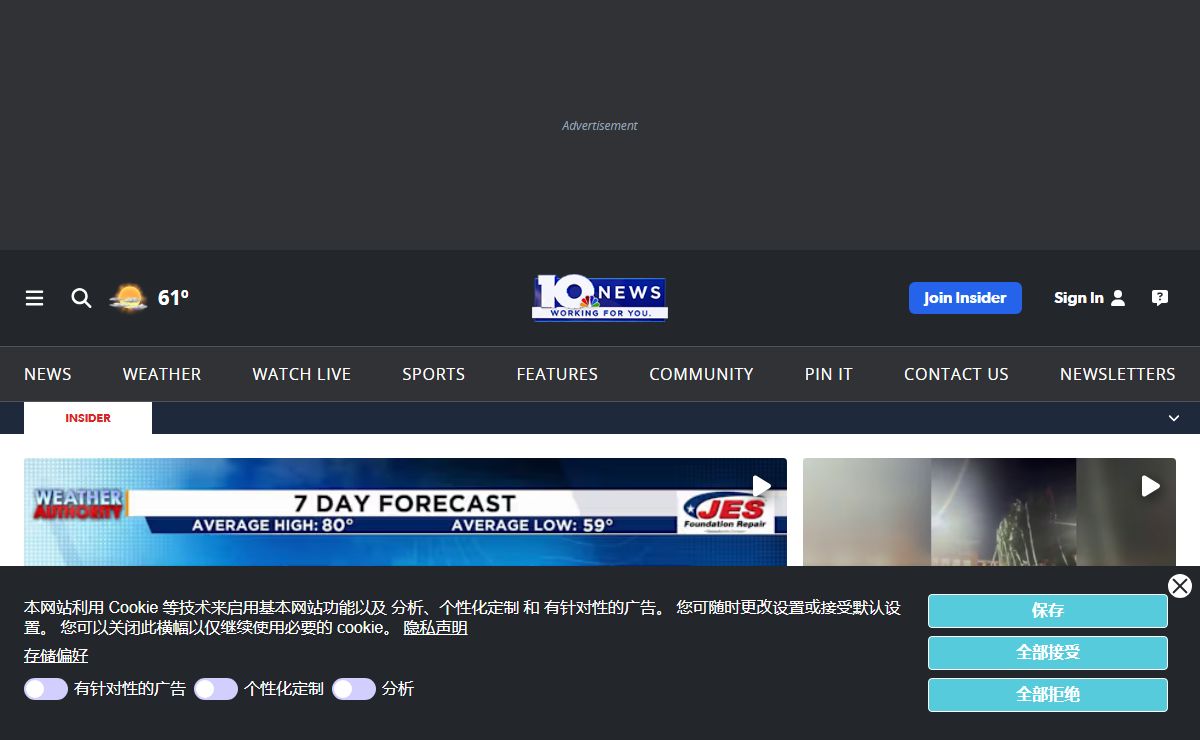Open the FEATURES menu
Viewport: 1200px width, 740px height.
557,374
